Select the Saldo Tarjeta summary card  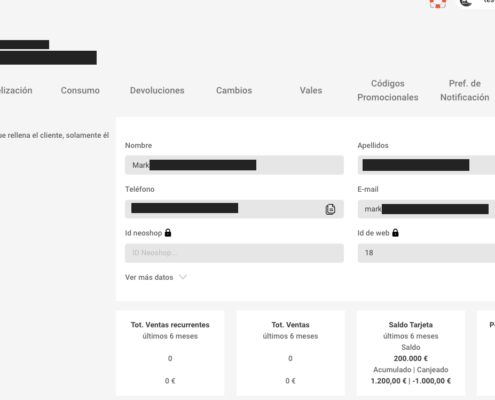click(411, 353)
